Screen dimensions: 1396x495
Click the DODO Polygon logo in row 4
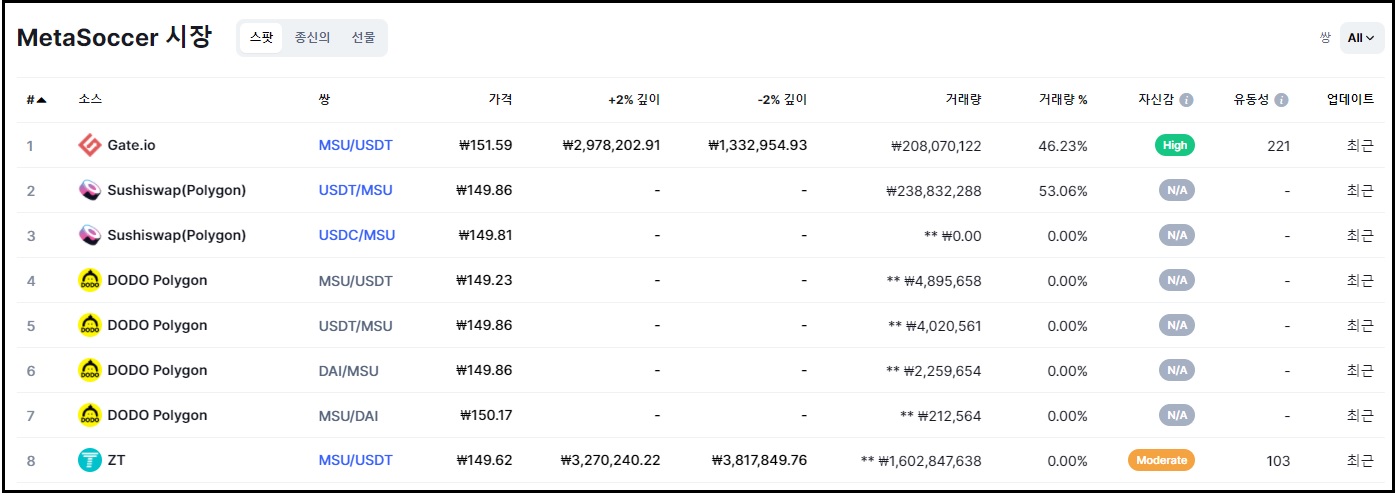90,281
